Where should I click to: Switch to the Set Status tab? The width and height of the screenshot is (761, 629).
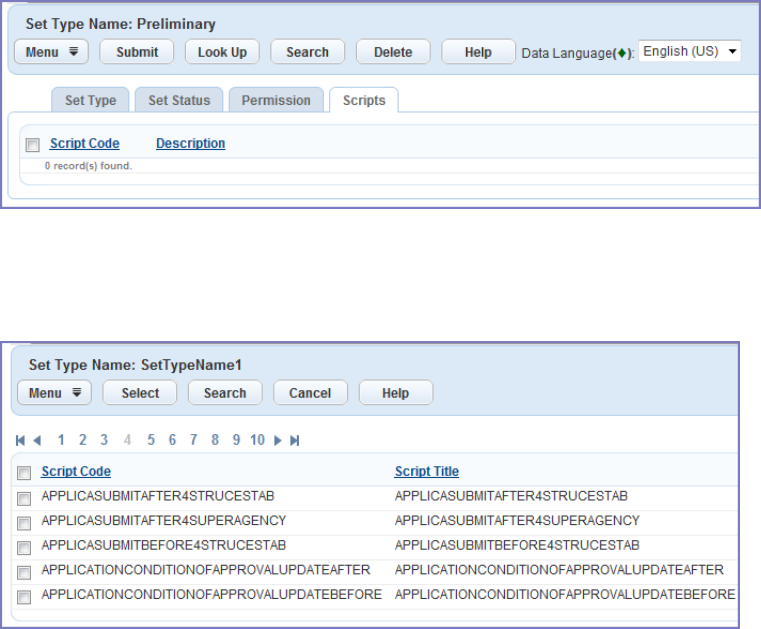point(179,100)
